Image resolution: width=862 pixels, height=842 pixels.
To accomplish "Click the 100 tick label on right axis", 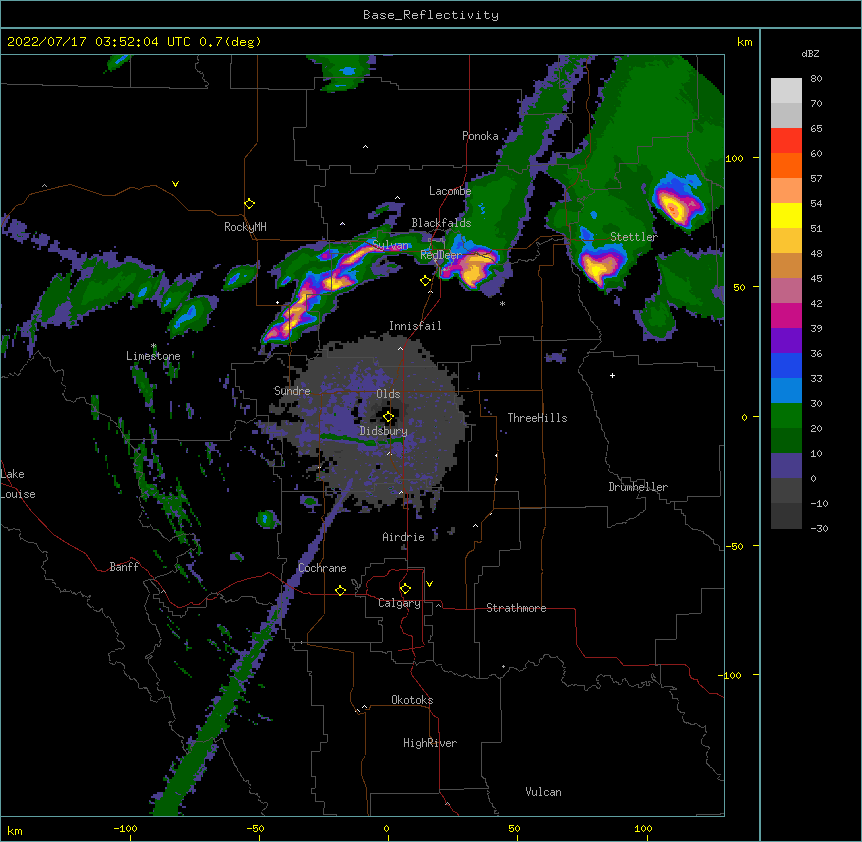I will [x=734, y=158].
